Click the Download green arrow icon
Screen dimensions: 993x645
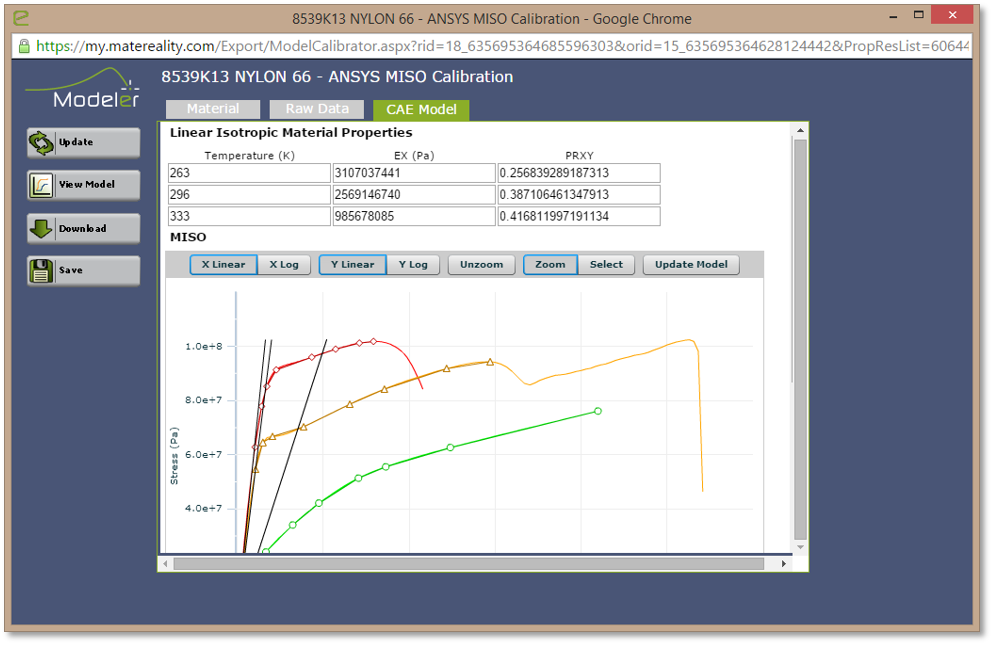click(x=41, y=229)
